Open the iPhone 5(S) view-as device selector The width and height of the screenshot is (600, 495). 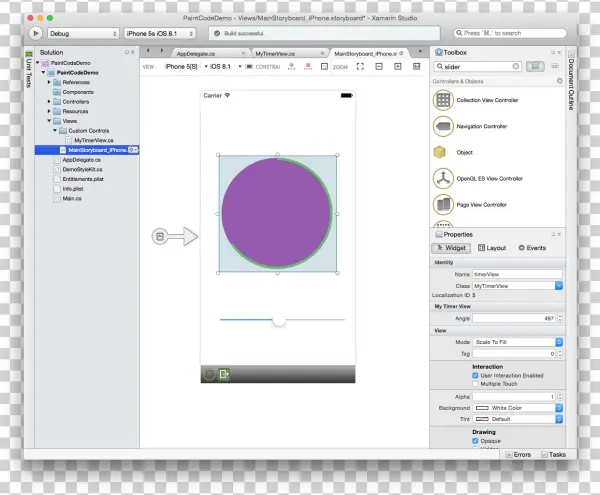[x=187, y=67]
